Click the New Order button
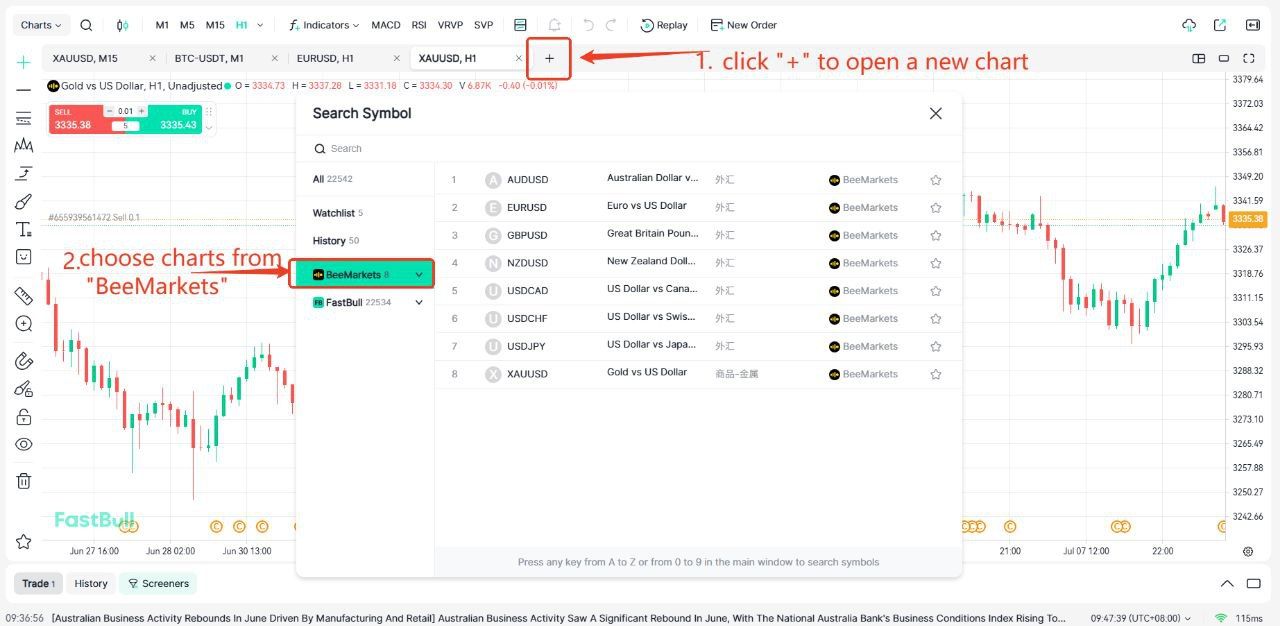The image size is (1280, 626). [743, 25]
